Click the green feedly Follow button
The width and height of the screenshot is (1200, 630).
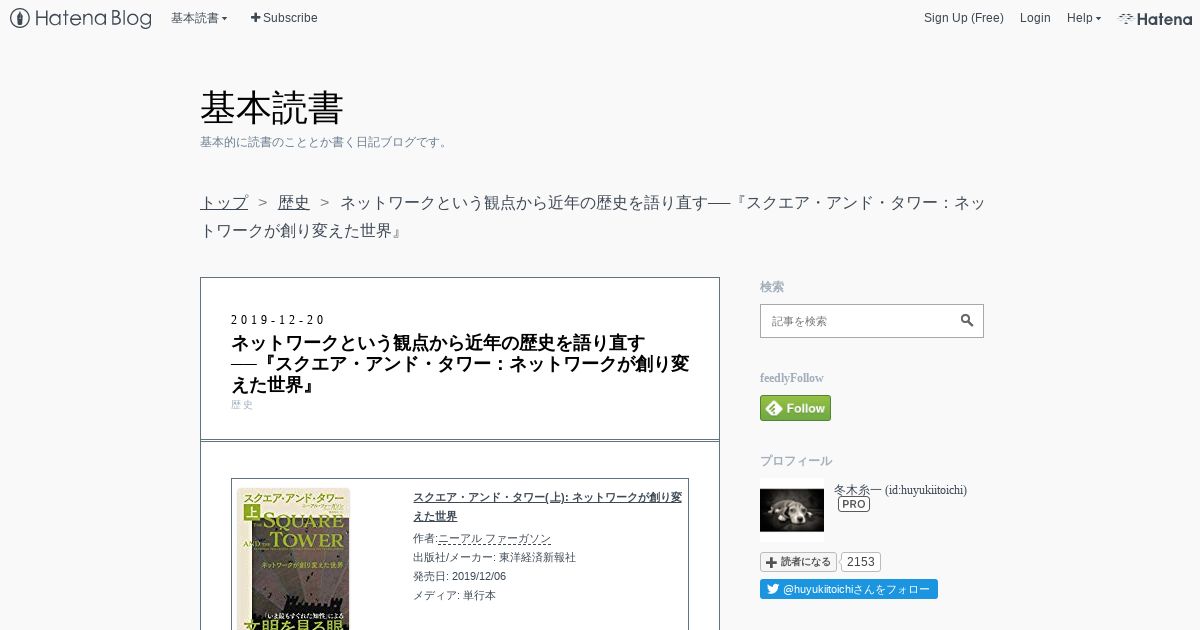795,408
